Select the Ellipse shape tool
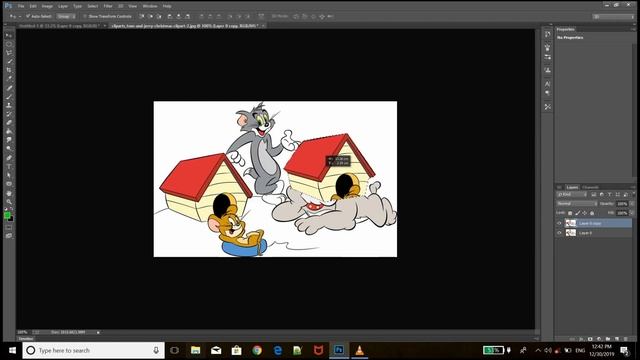Viewport: 640px width, 360px height. 9,184
